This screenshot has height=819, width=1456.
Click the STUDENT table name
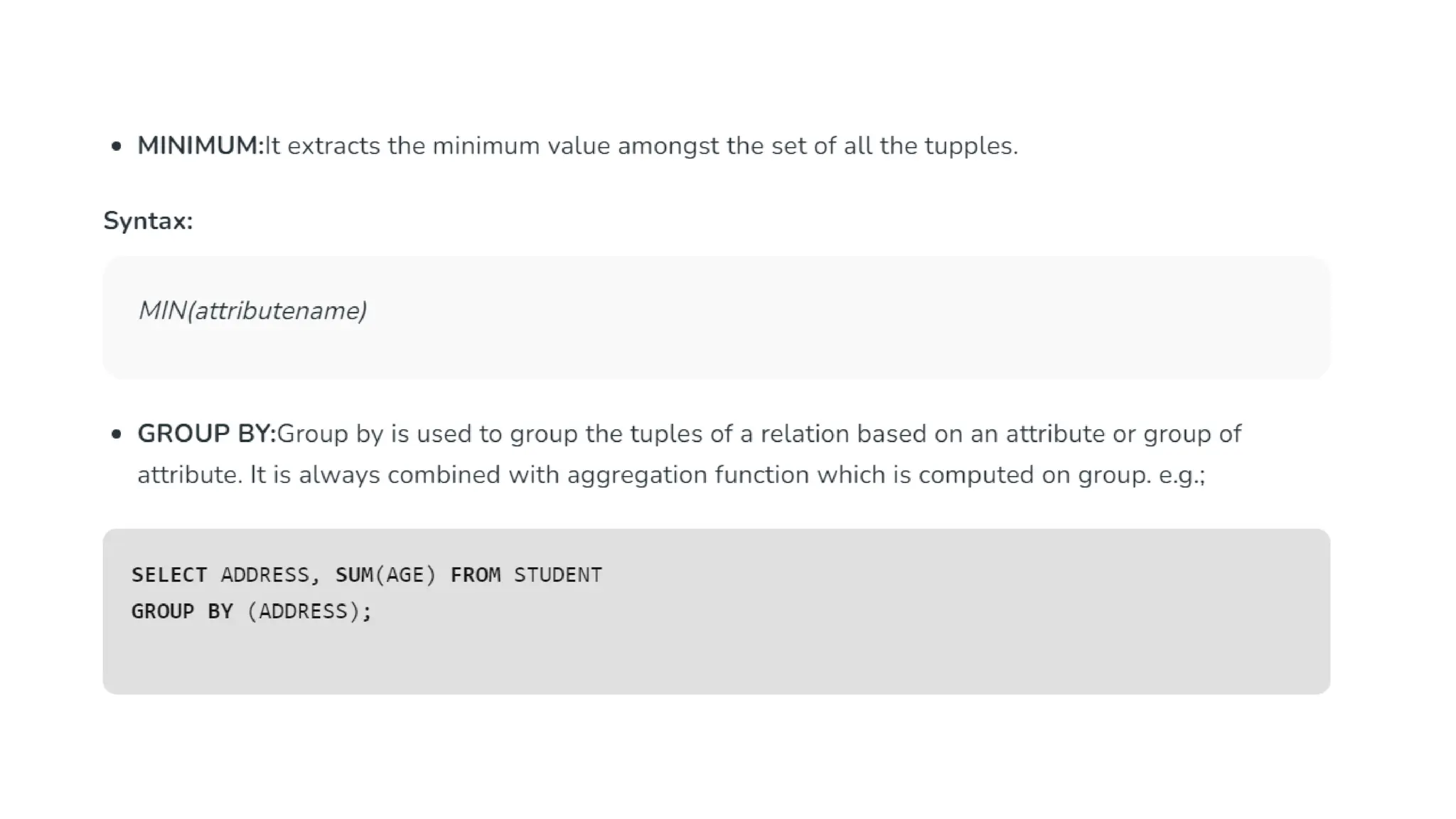558,574
